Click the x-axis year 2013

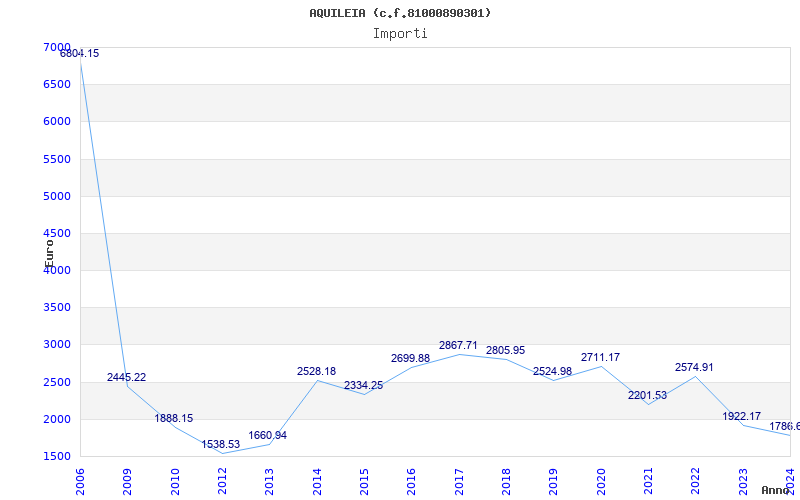coord(269,482)
